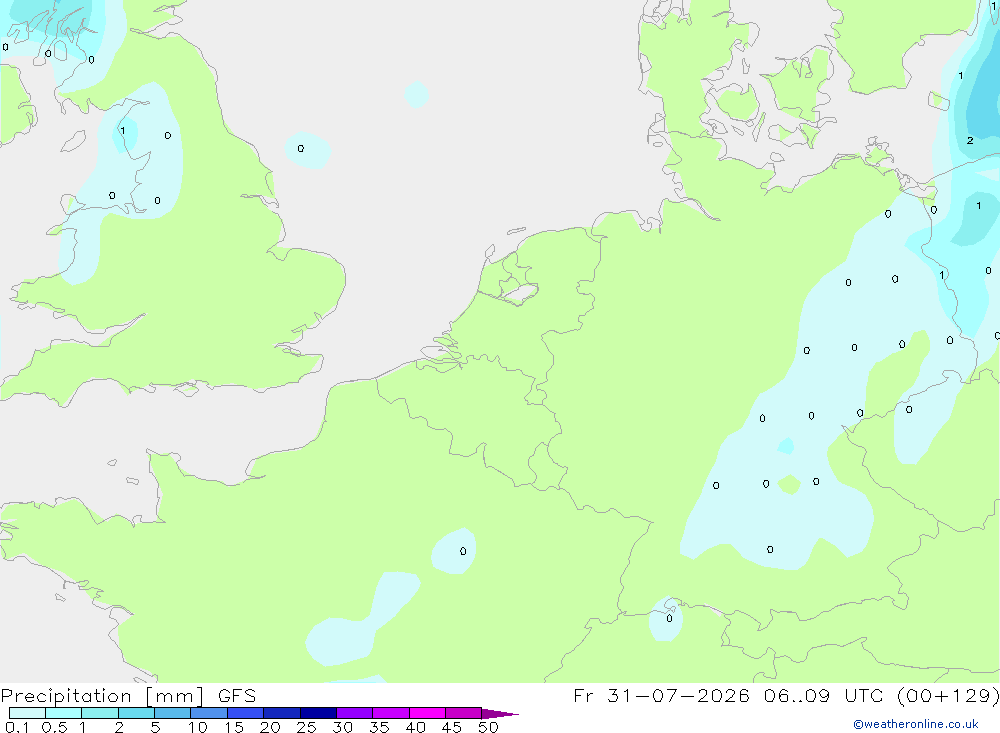Click the '0.1' legend label

(17, 727)
